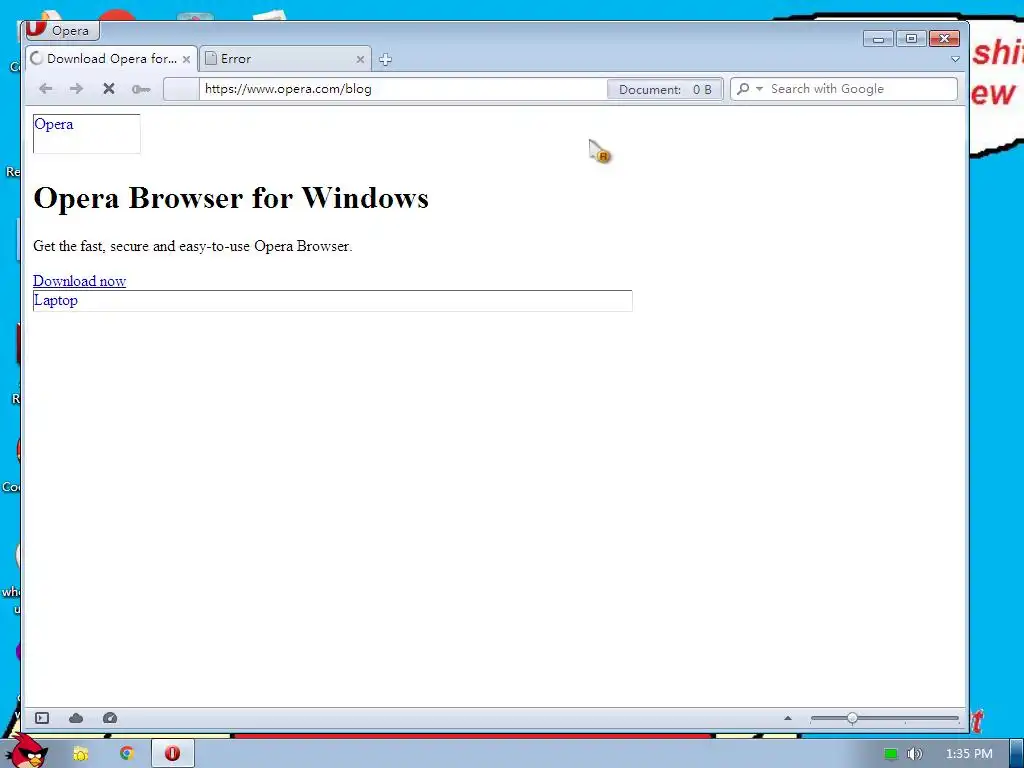Close the Error tab
The image size is (1024, 768).
click(x=360, y=59)
